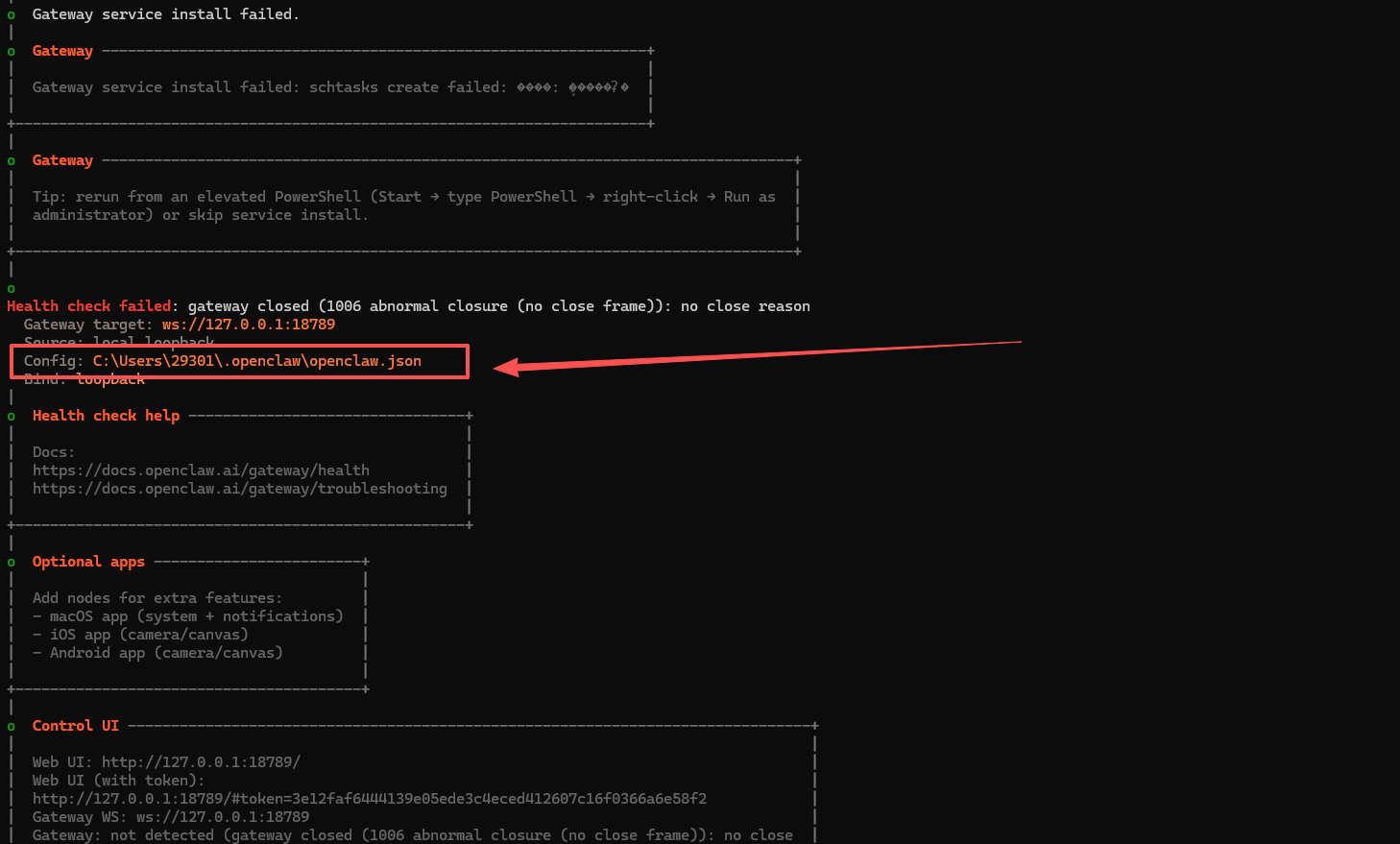Click the macOS app list entry
The height and width of the screenshot is (844, 1400).
coord(196,616)
